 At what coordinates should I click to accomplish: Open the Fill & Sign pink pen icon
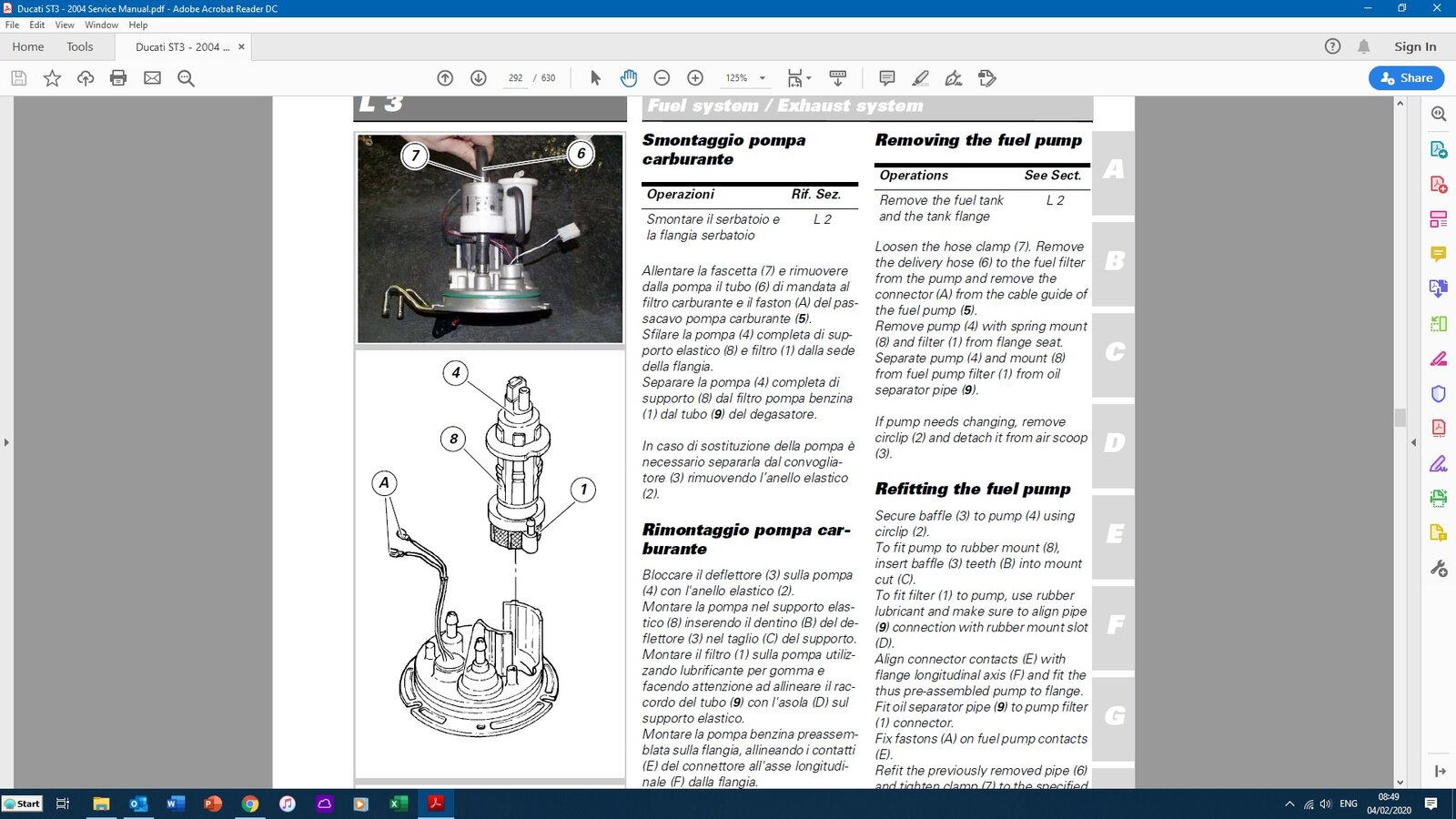coord(1439,359)
